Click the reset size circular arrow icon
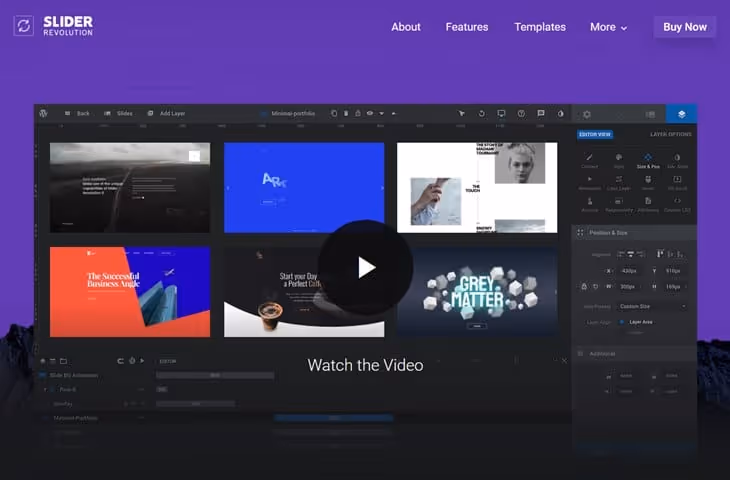Viewport: 730px width, 480px height. coord(595,286)
